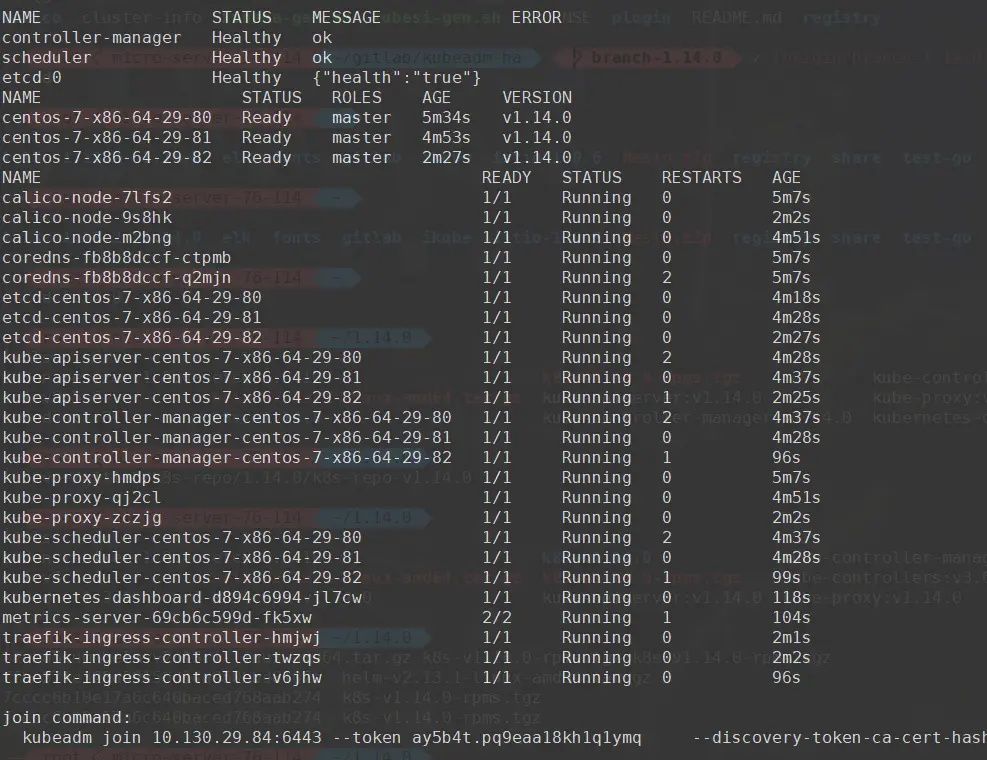The image size is (987, 760).
Task: Click pod coredns-fb8b8dccf-q2mjn
Action: click(x=116, y=278)
